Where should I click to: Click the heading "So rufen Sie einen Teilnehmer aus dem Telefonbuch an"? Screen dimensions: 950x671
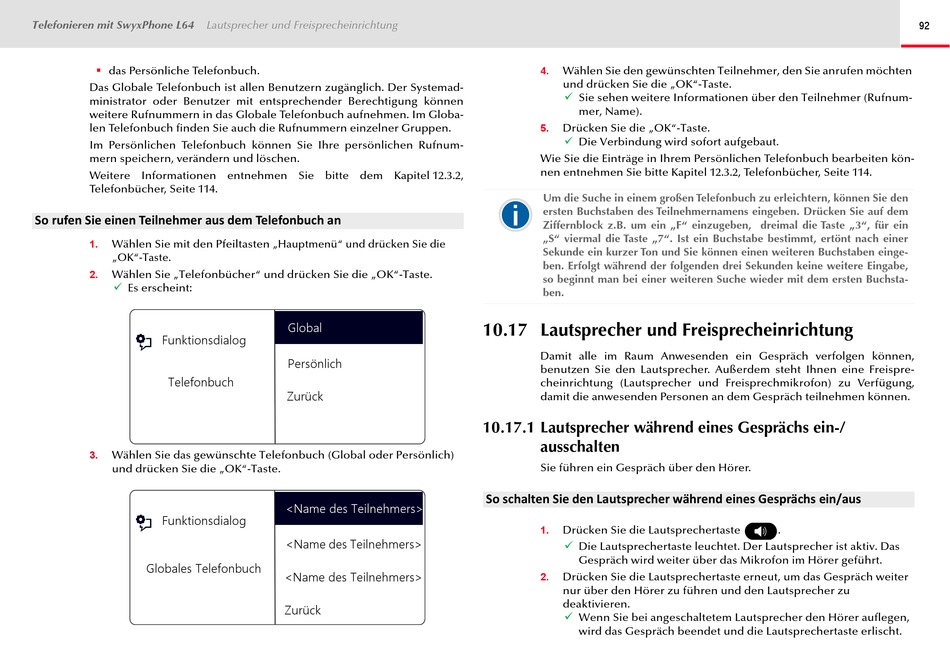(x=188, y=220)
